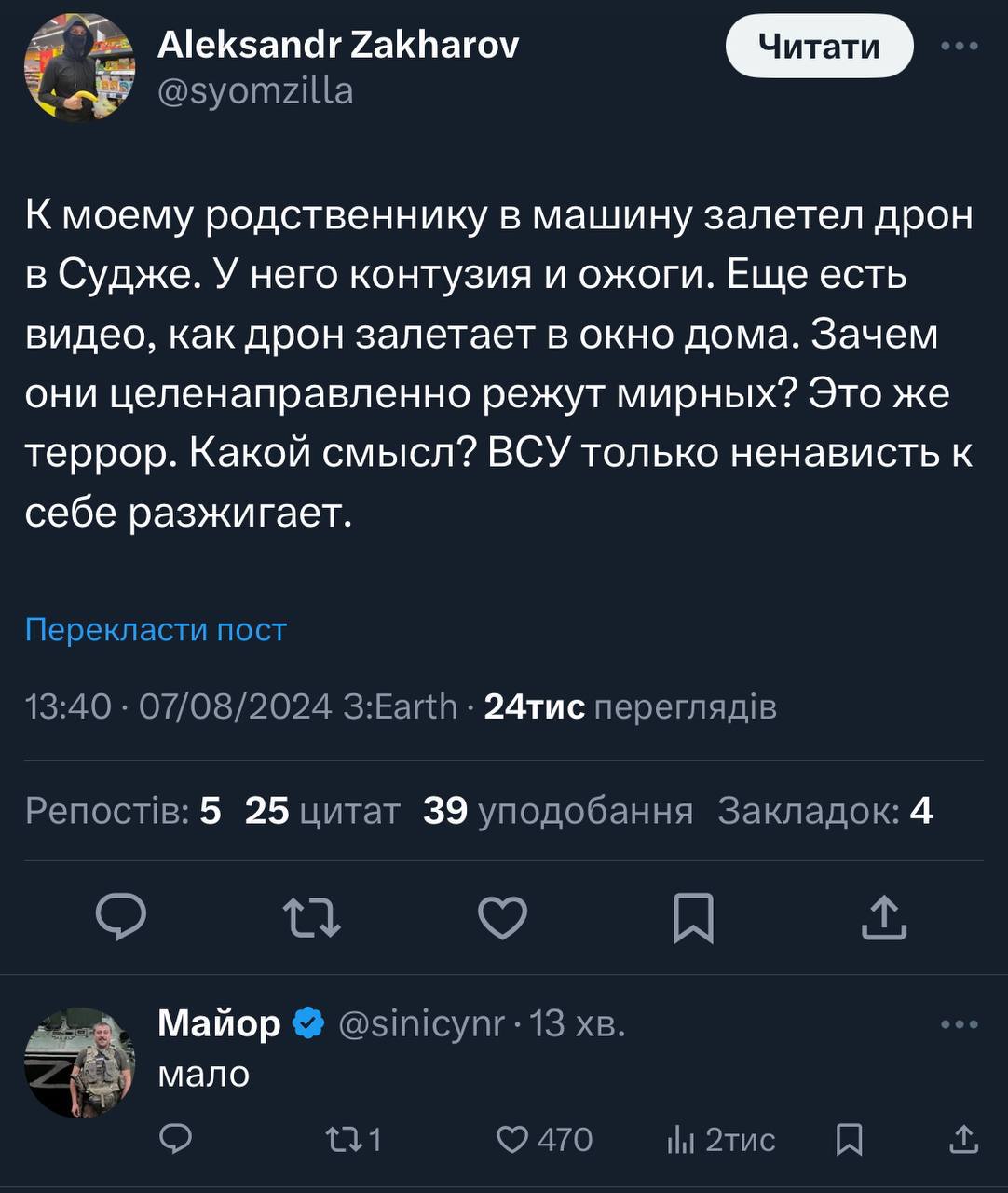Open more options for Майор's reply
The height and width of the screenshot is (1193, 1008).
pyautogui.click(x=960, y=1024)
